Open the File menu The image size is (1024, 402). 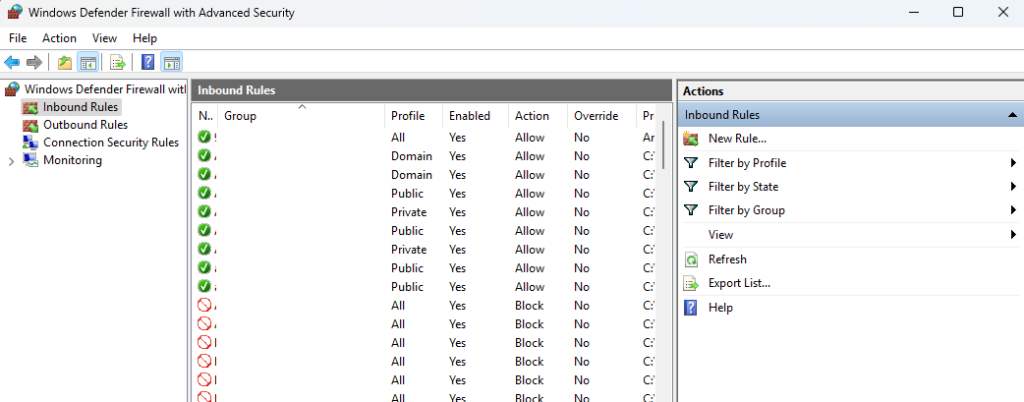[18, 39]
